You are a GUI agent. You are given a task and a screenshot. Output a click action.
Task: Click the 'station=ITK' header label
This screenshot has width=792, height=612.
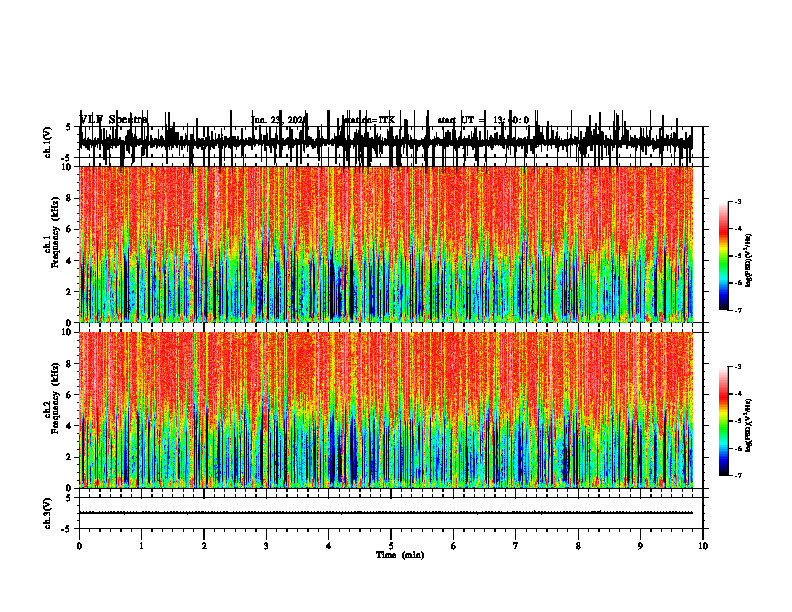point(369,120)
